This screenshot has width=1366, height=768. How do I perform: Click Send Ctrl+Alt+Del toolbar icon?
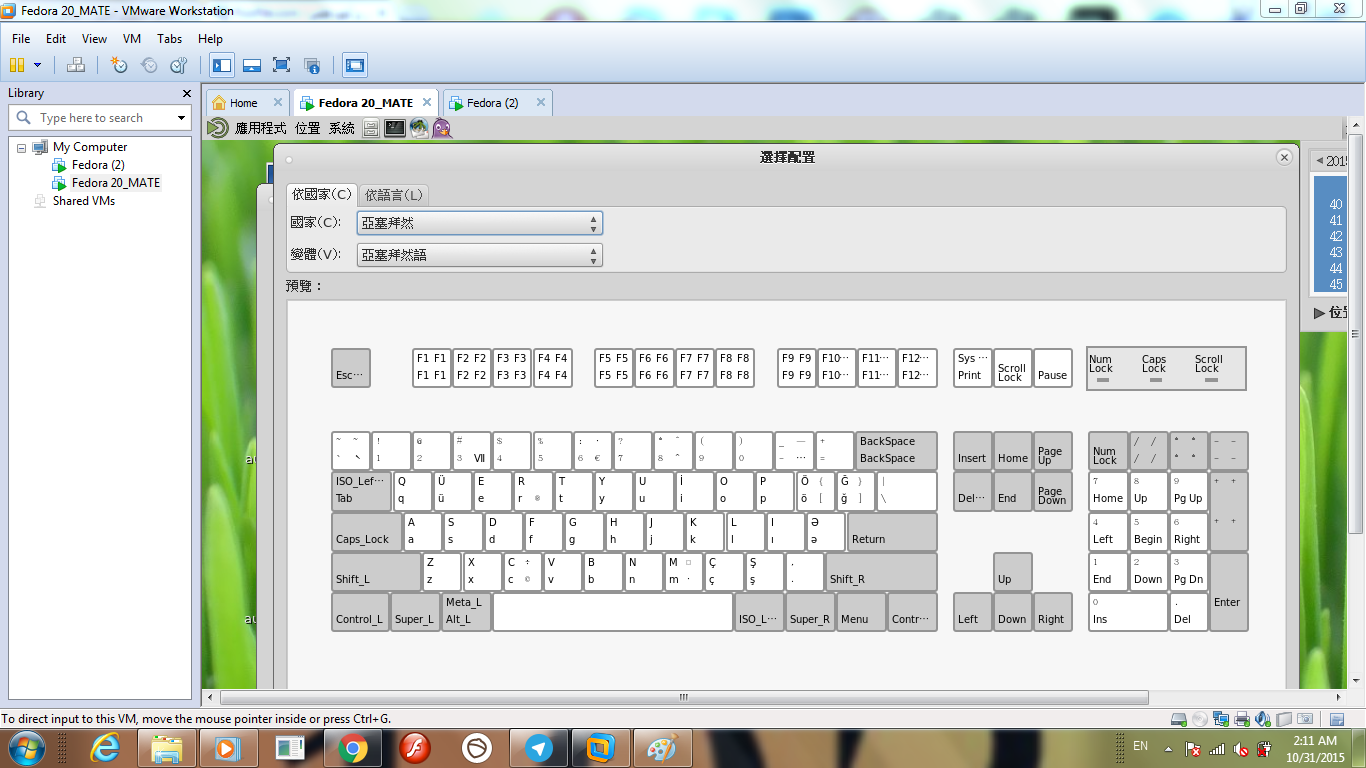[x=76, y=65]
